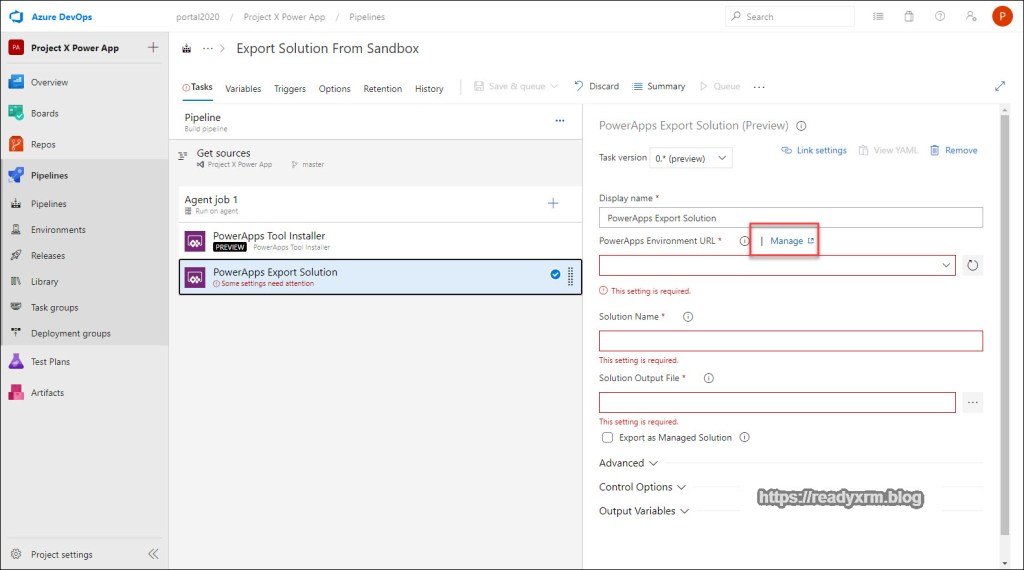Screen dimensions: 1024x570
Task: Enable the Export as Managed Solution checkbox
Action: click(x=607, y=438)
